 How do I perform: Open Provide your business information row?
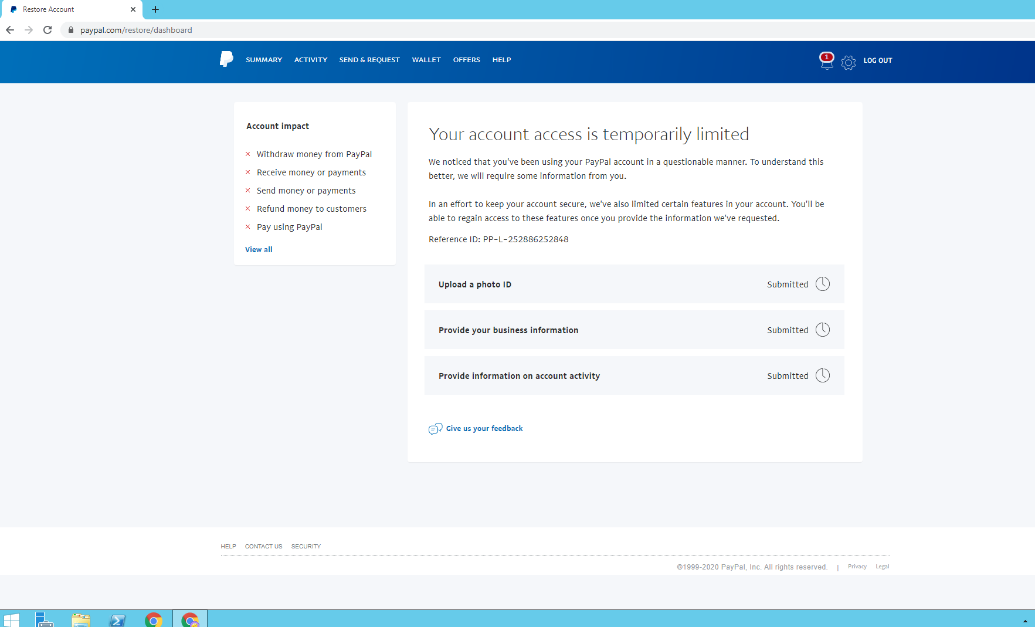pyautogui.click(x=634, y=330)
